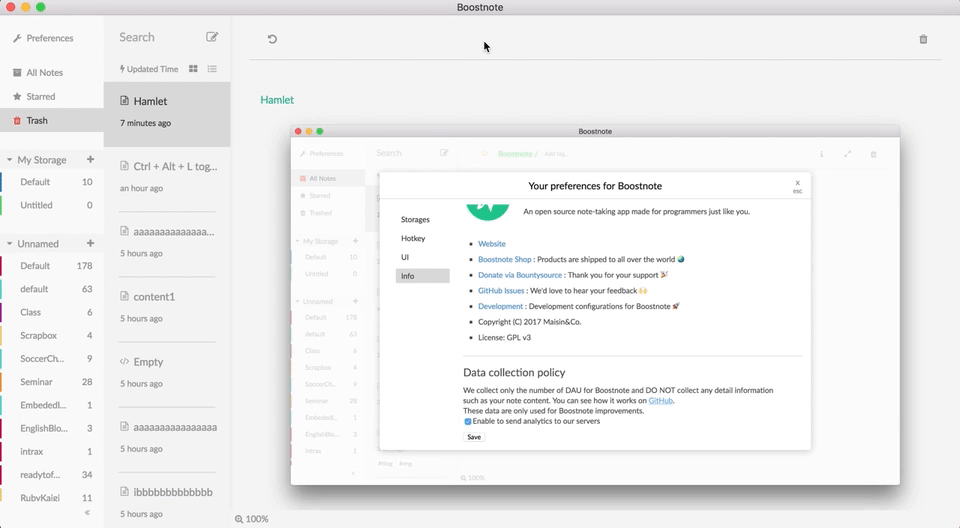Screen dimensions: 960x528
Task: Open the Class folder
Action: [51, 312]
